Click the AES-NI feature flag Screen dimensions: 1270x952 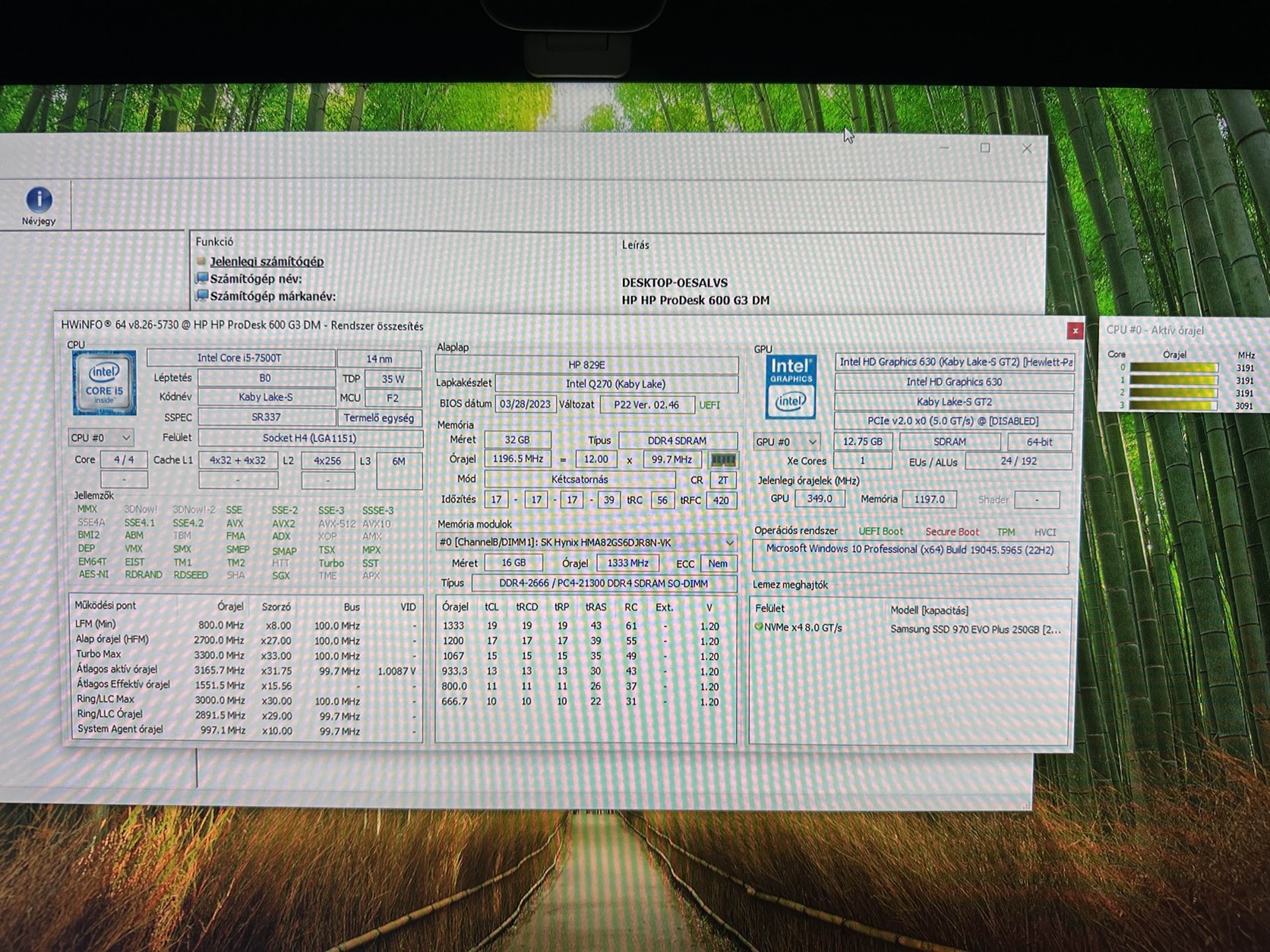tap(93, 575)
